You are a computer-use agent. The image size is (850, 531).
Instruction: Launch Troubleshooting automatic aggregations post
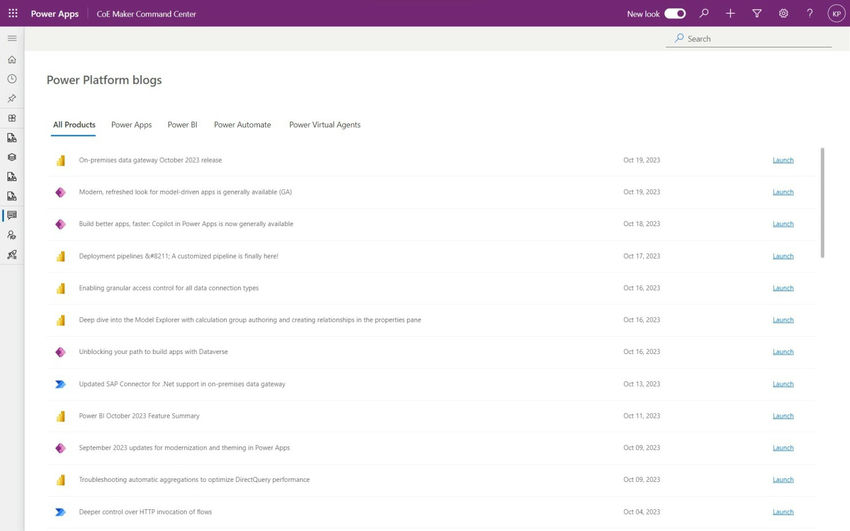783,480
